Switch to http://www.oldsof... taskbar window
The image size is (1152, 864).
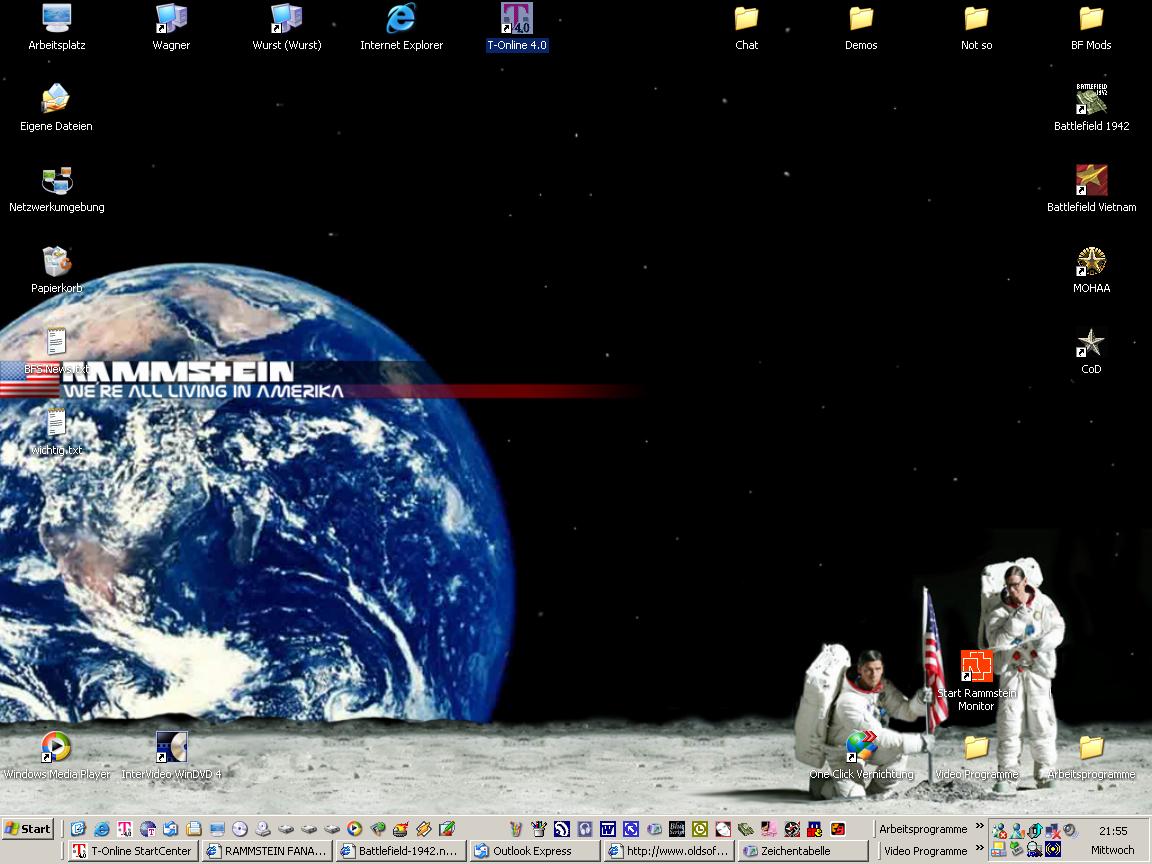pyautogui.click(x=669, y=851)
